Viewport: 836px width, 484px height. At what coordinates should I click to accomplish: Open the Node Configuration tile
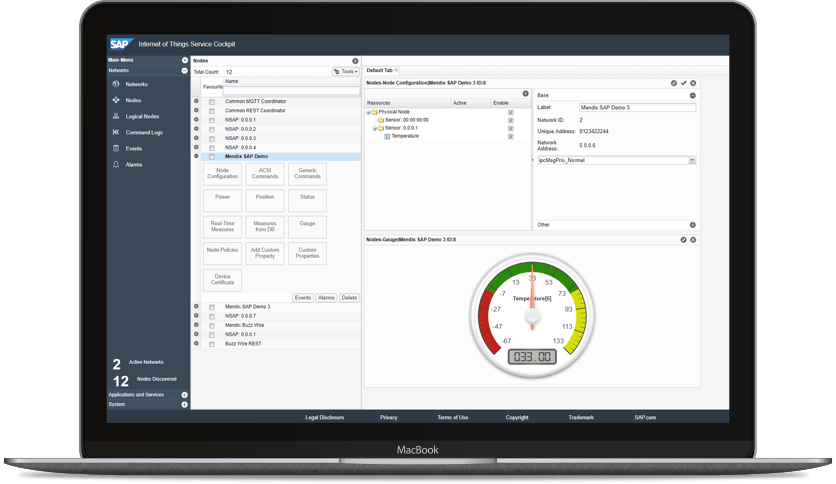(222, 173)
